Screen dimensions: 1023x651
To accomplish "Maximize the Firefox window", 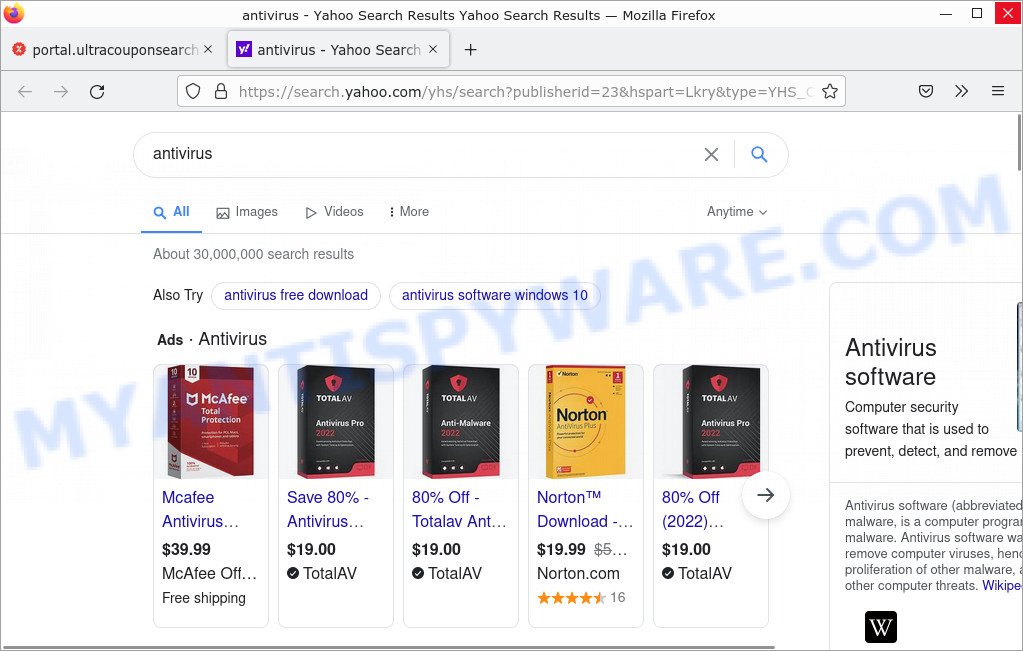I will tap(977, 13).
